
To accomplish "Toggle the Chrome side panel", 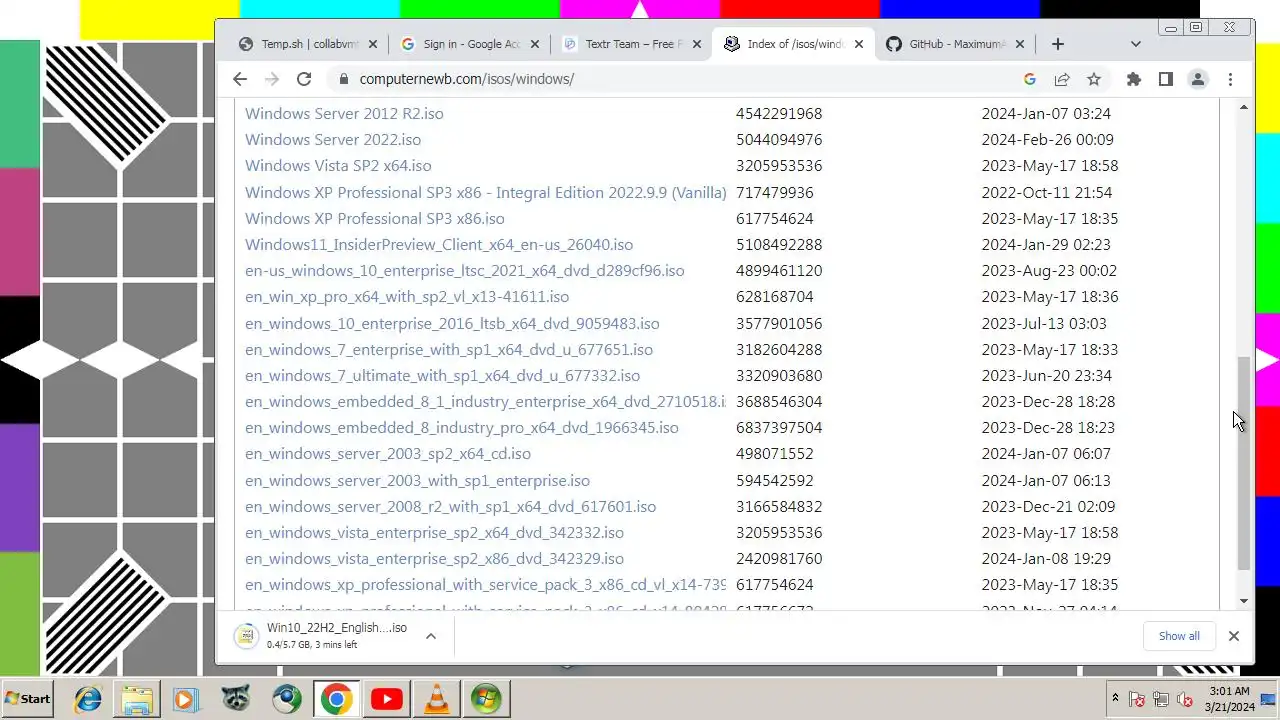I will tap(1165, 79).
